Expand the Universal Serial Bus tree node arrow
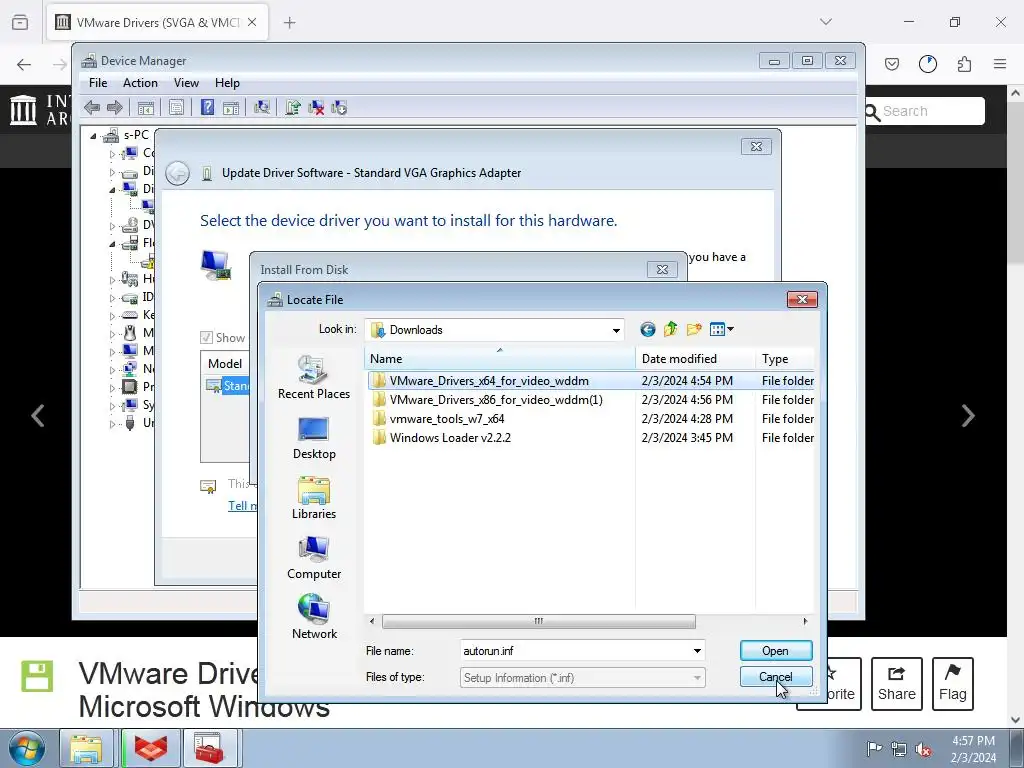 pos(112,424)
